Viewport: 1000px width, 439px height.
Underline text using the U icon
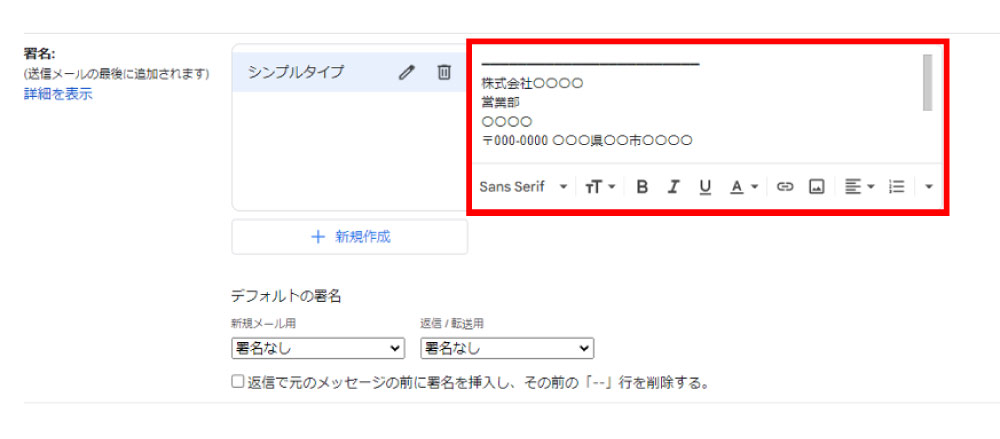[705, 187]
